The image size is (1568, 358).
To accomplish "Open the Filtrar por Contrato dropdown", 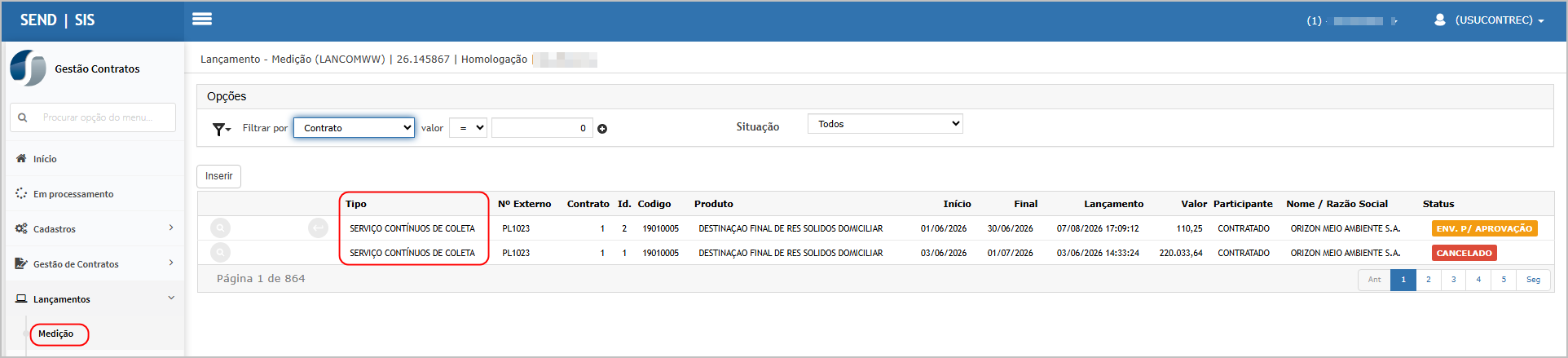I will (x=354, y=128).
